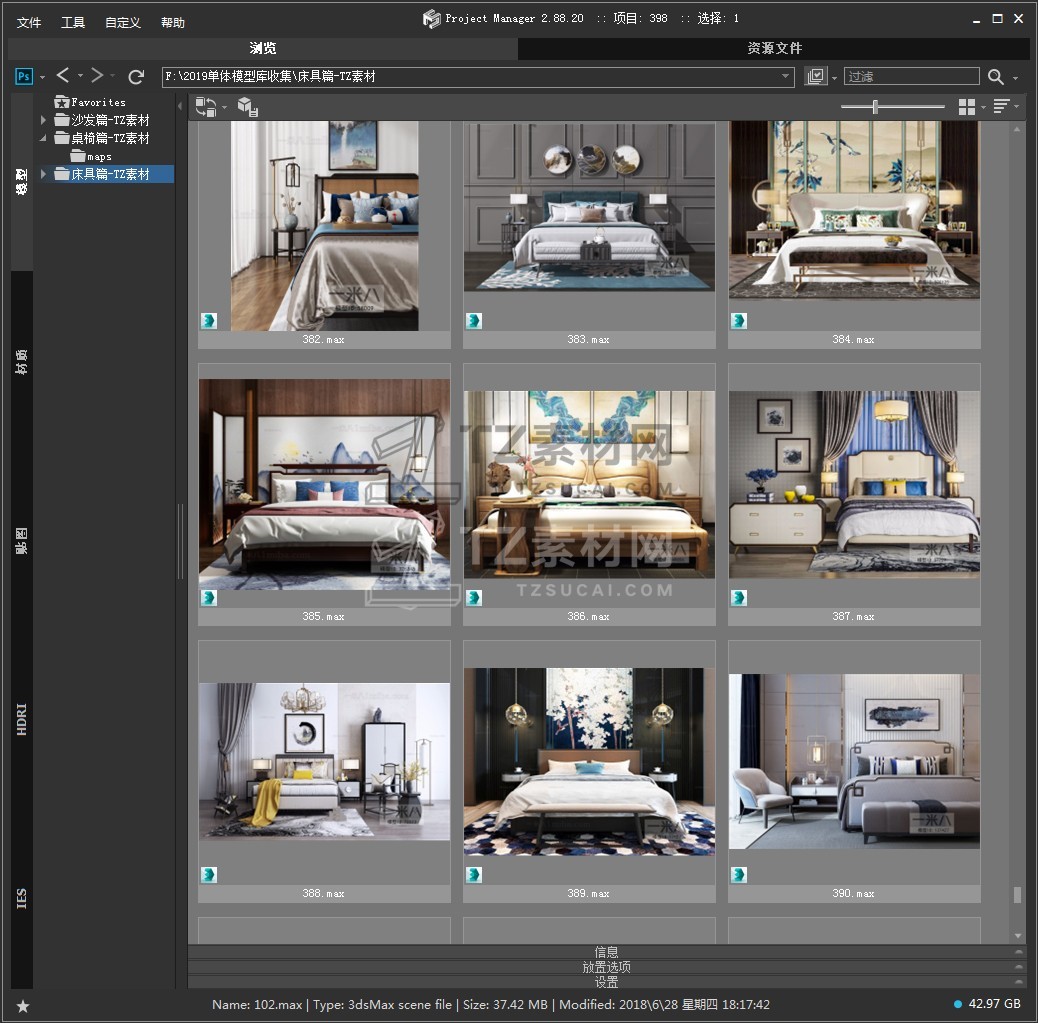Collapse the 桌椅篇-TZ素材 folder
1038x1023 pixels.
point(43,138)
